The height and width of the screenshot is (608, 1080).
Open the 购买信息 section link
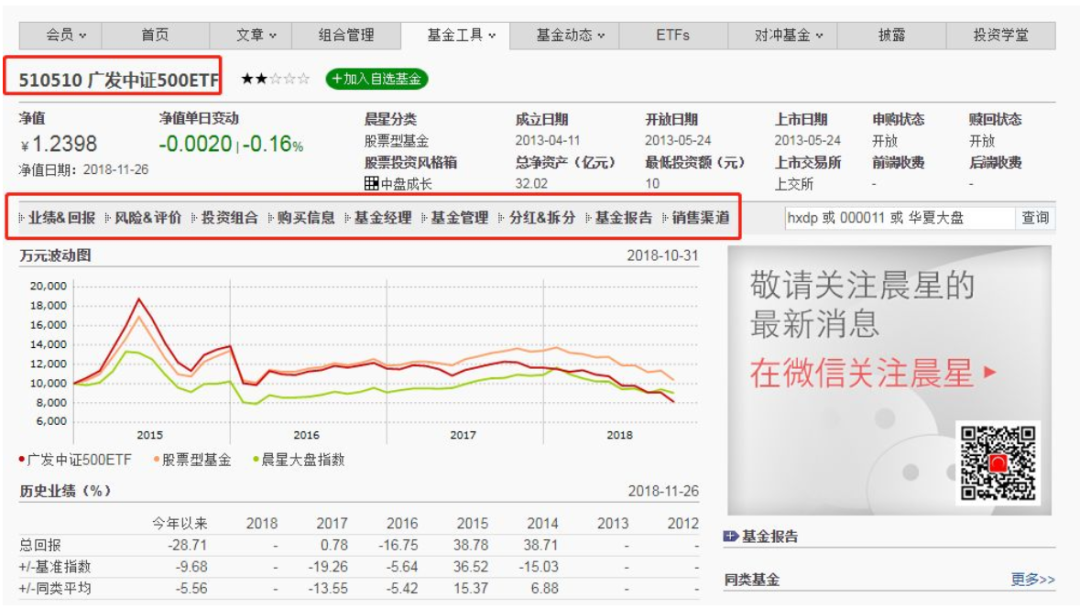point(307,217)
